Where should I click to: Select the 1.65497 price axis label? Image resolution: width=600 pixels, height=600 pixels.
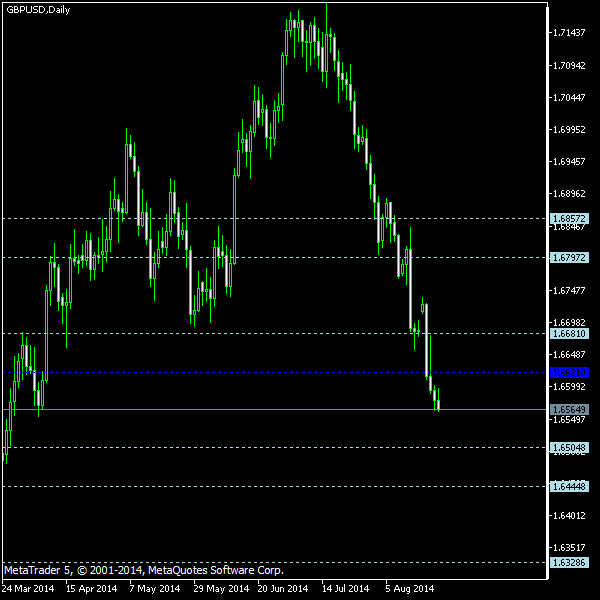point(569,420)
